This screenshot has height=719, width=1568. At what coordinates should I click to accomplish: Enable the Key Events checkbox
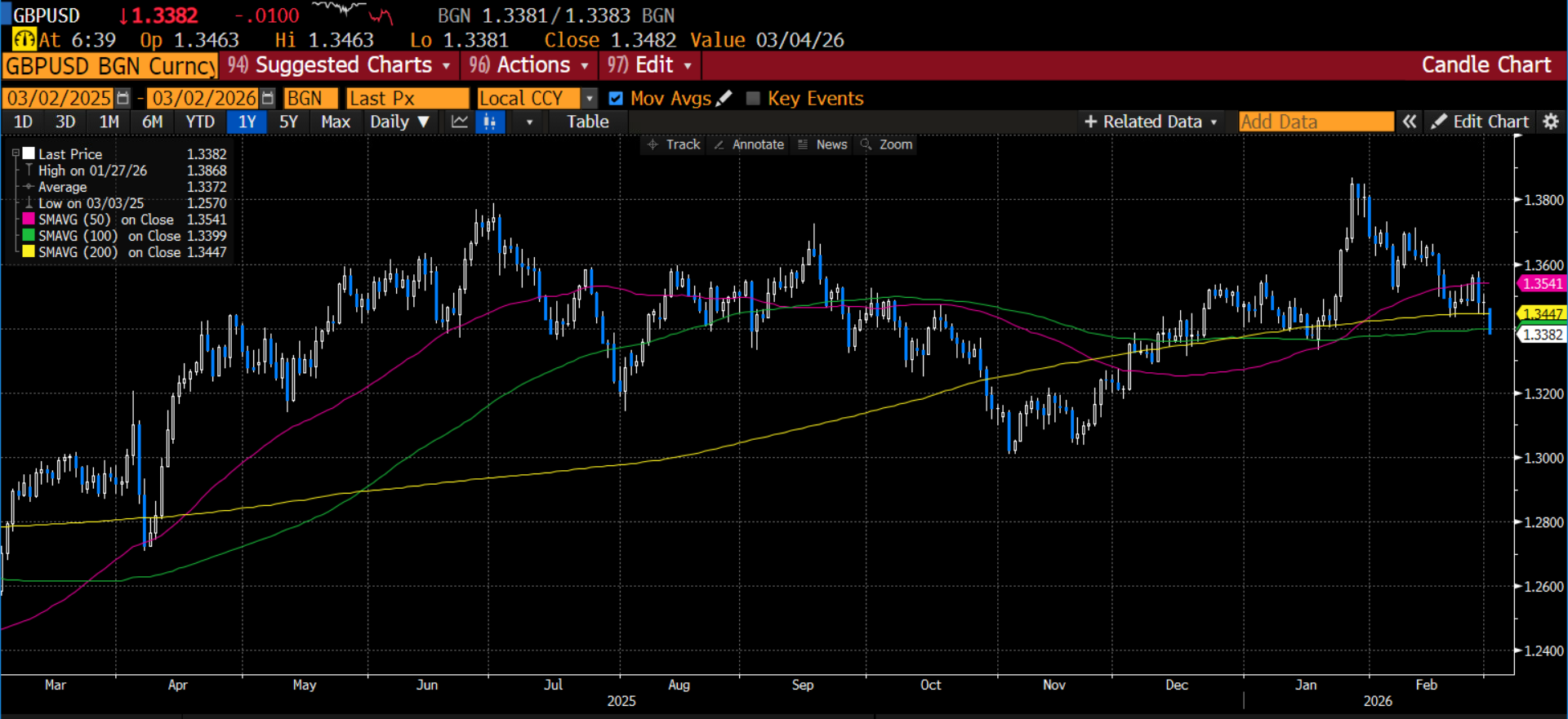click(x=753, y=99)
